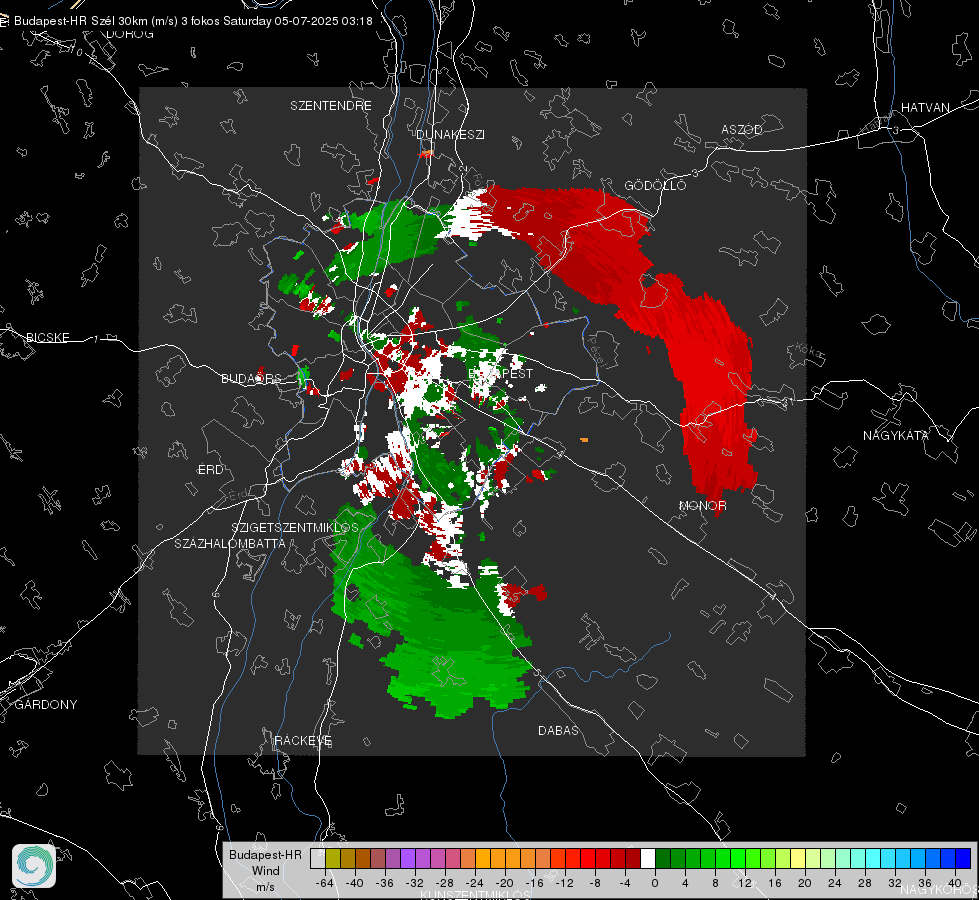The height and width of the screenshot is (900, 979).
Task: Click the Wind legend caption
Action: tap(265, 870)
